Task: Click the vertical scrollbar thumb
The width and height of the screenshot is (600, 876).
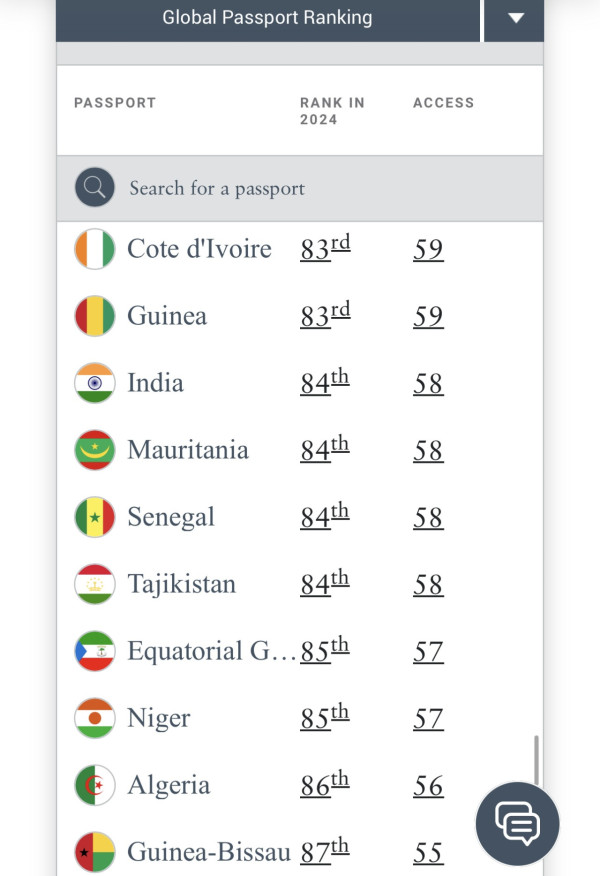Action: pyautogui.click(x=537, y=762)
